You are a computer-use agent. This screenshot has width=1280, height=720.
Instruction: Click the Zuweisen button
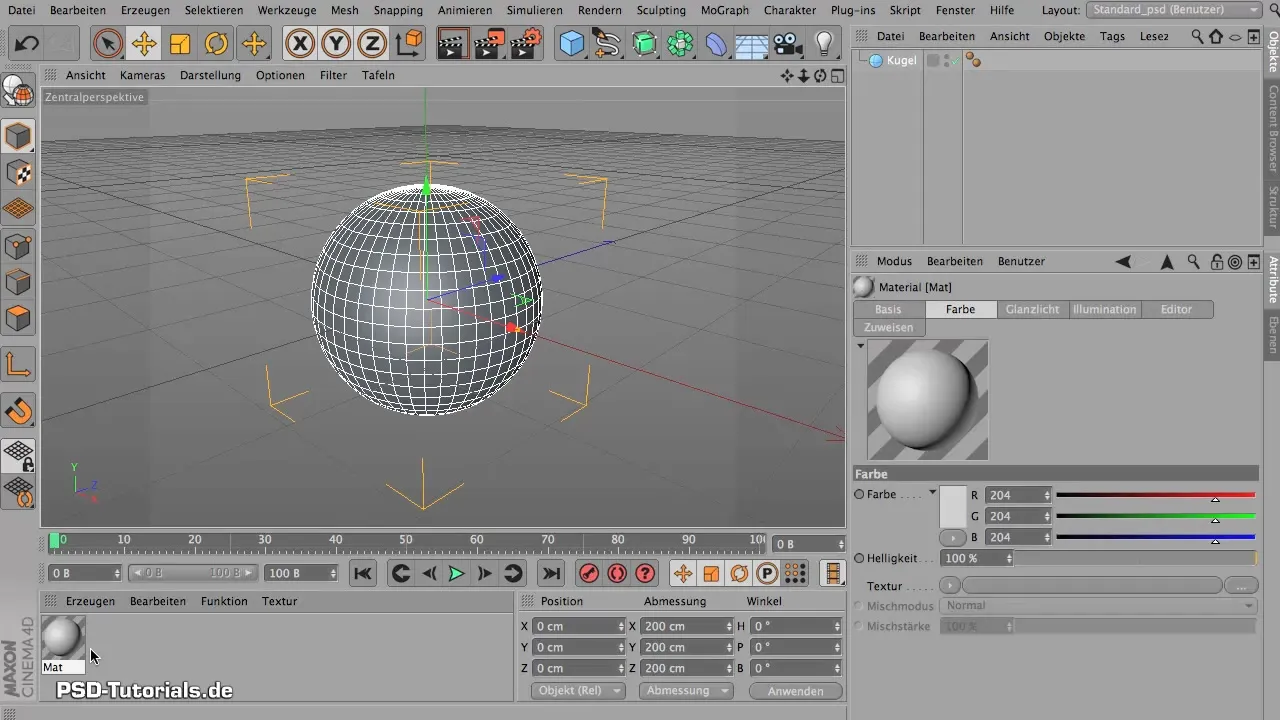(x=889, y=328)
